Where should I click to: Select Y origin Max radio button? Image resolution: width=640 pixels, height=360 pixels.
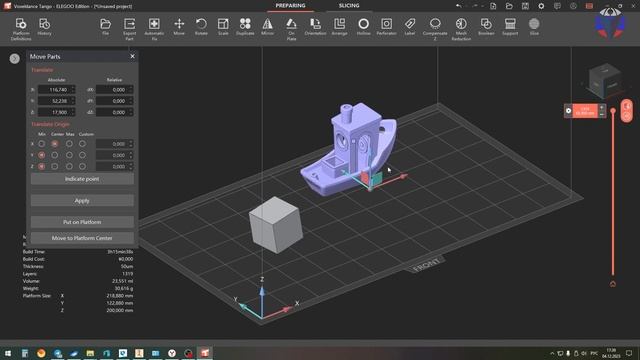coord(69,155)
